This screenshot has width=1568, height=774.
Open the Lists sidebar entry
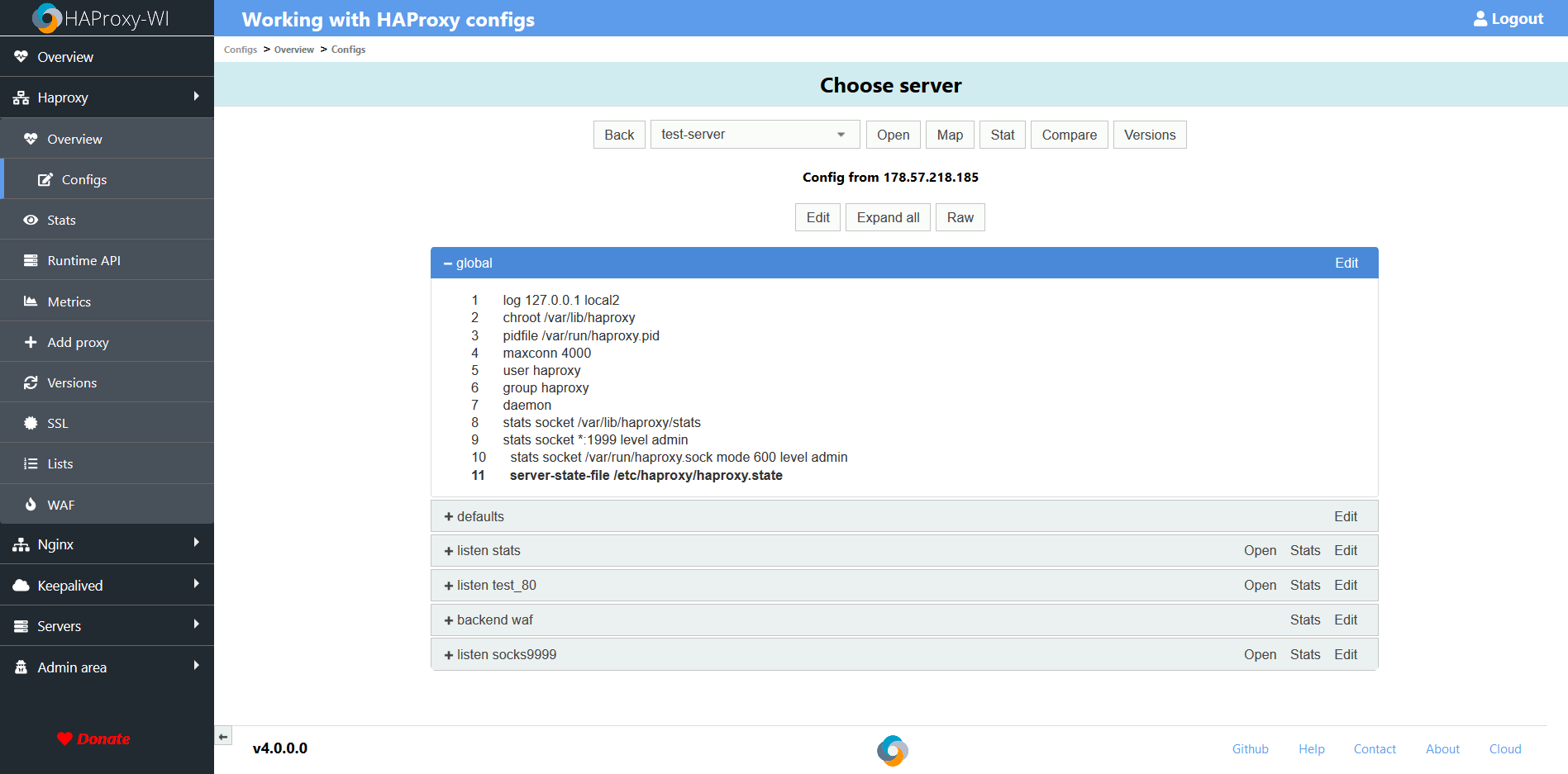tap(60, 463)
